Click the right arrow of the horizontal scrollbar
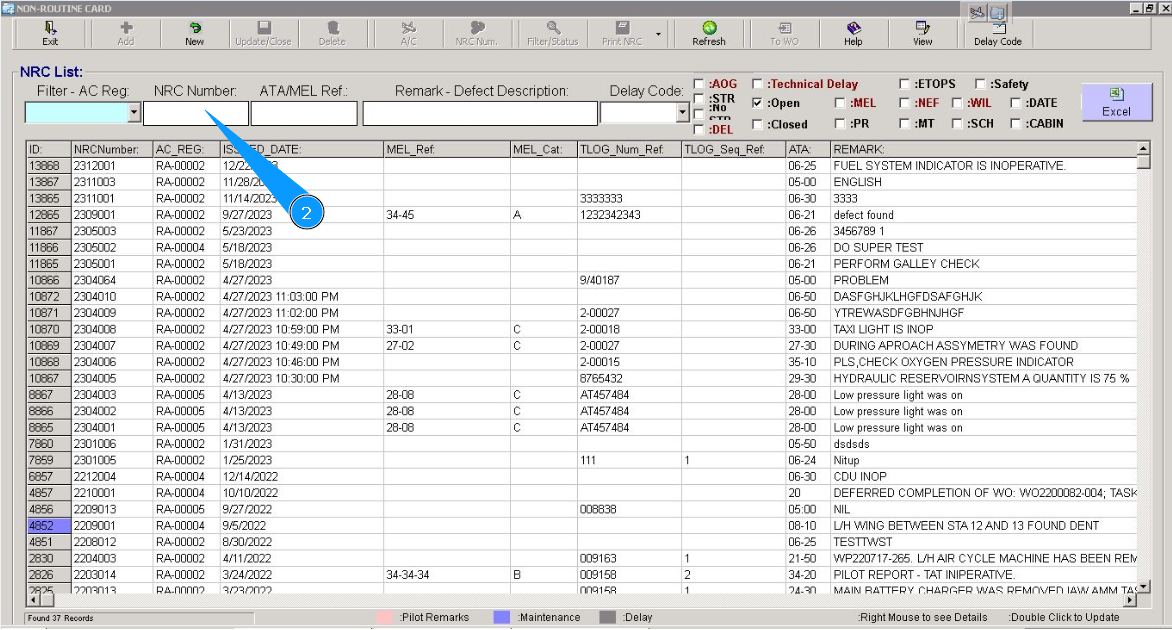The image size is (1172, 630). coord(1130,599)
